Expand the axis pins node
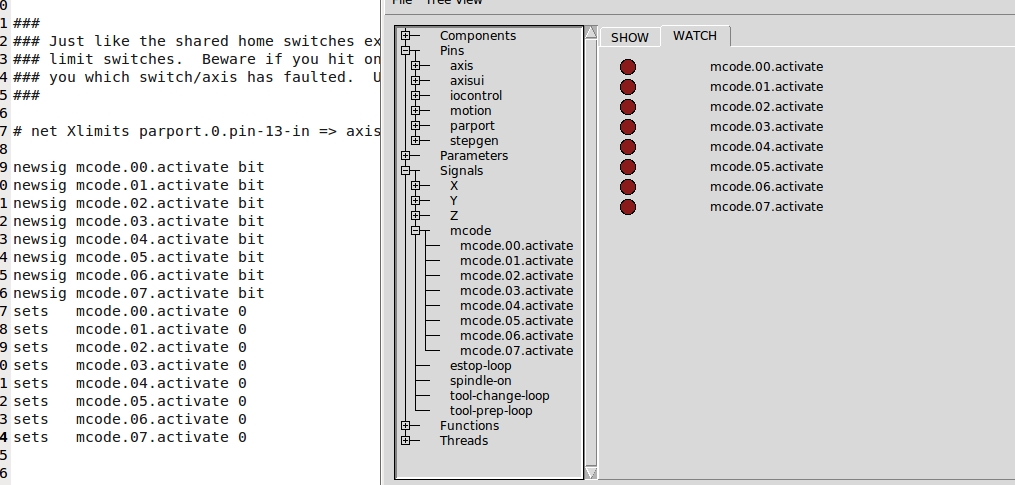Viewport: 1015px width, 485px height. point(416,65)
